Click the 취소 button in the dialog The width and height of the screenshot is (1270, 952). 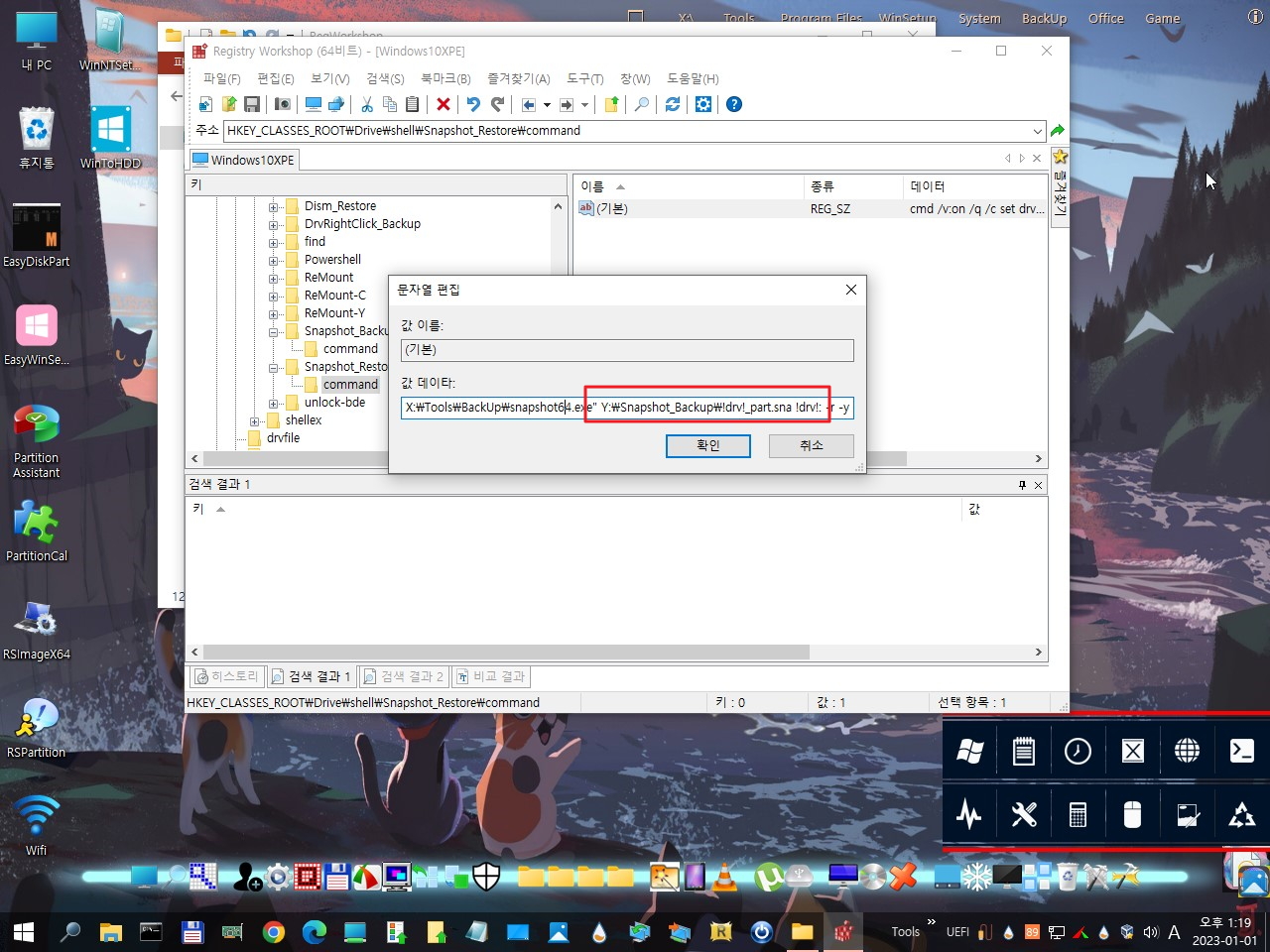(812, 445)
